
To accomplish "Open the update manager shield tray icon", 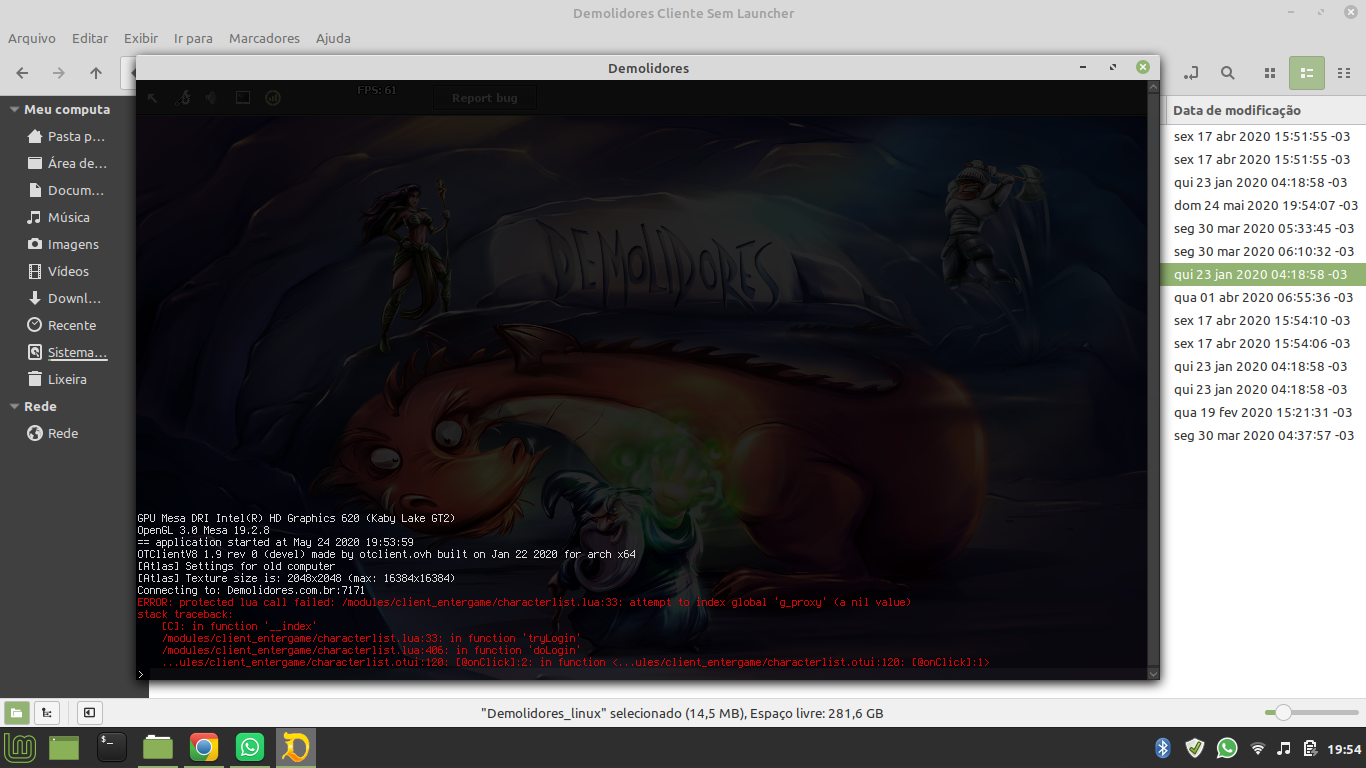I will [1194, 748].
